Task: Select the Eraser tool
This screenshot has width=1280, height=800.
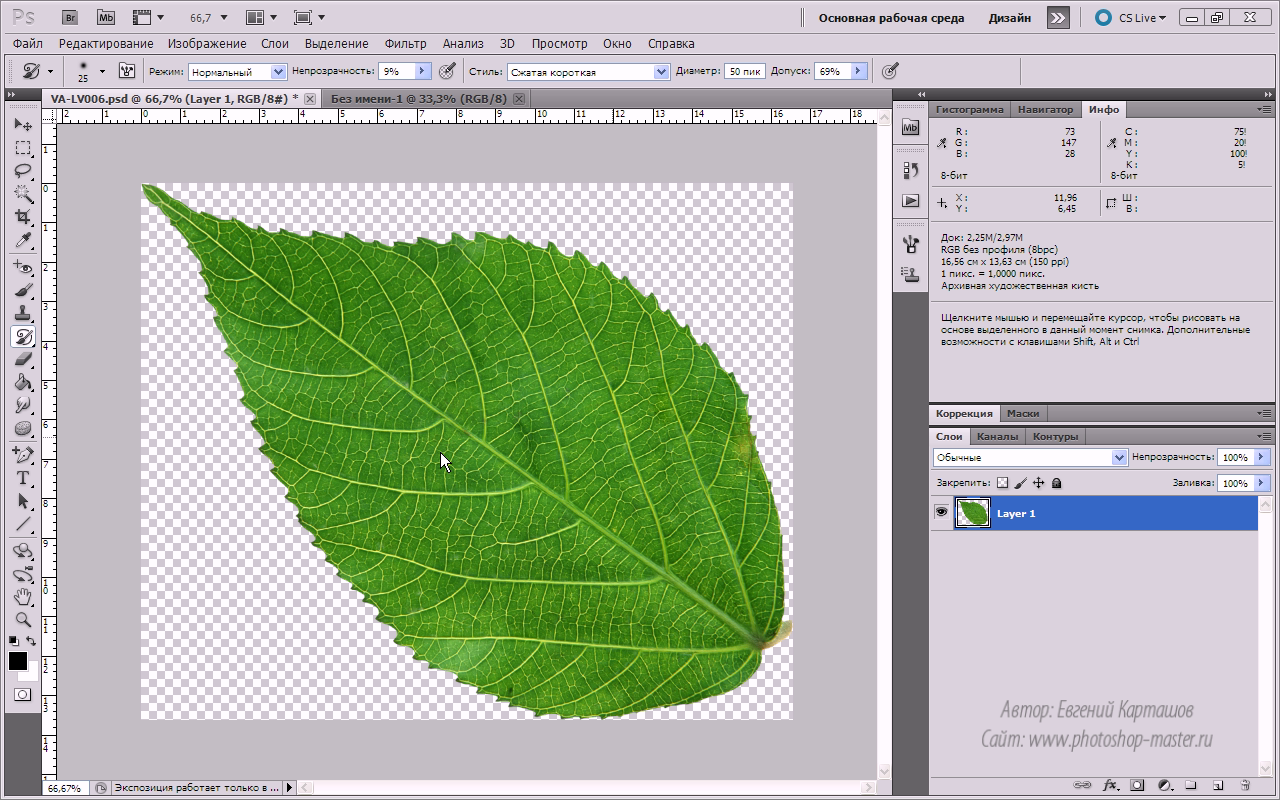Action: tap(23, 359)
